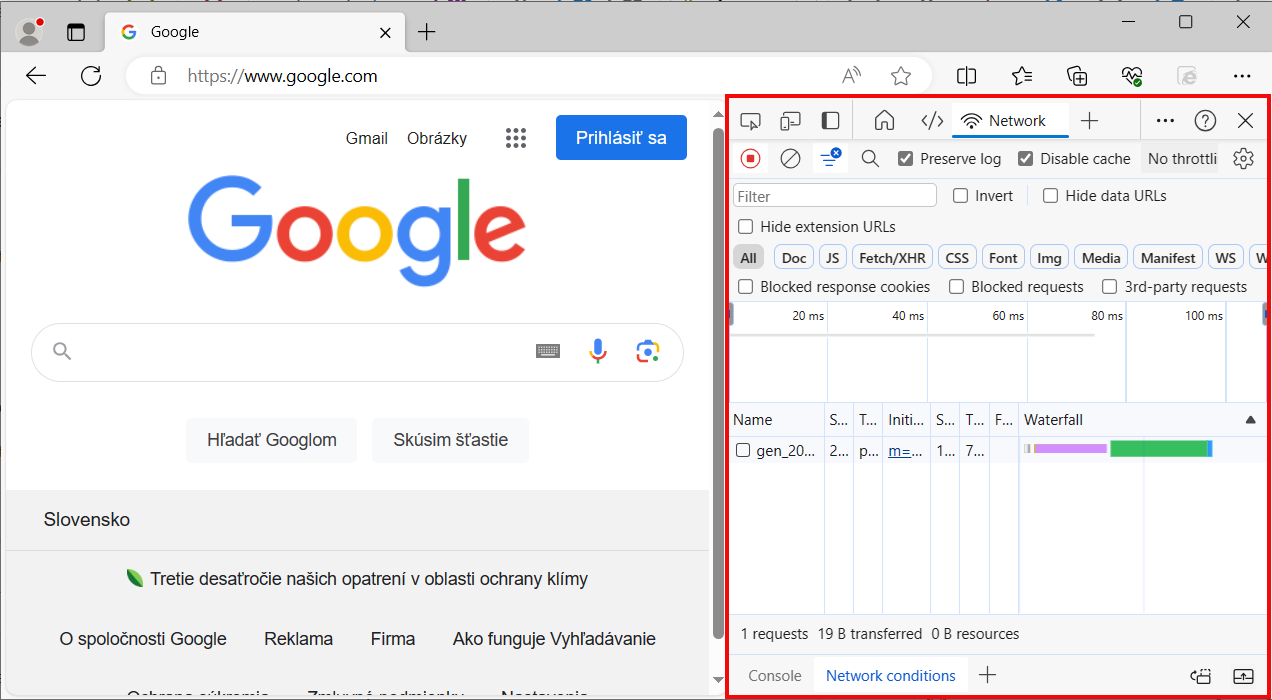Refresh the current page
1272x700 pixels.
91,76
